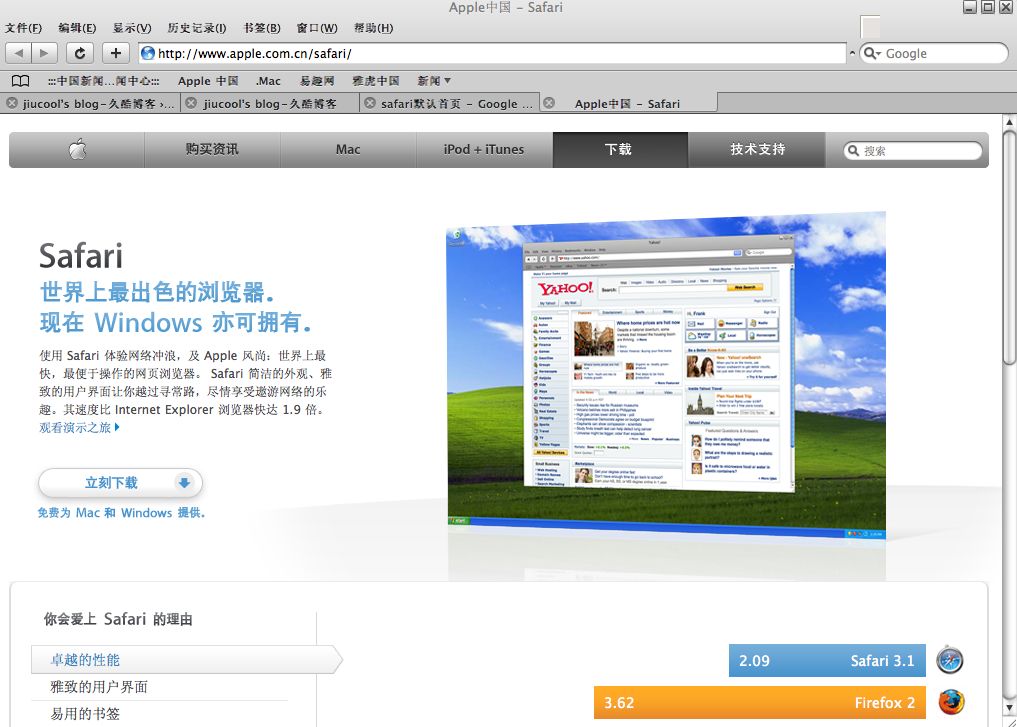
Task: Open the 显示(V) menu
Action: [x=132, y=28]
